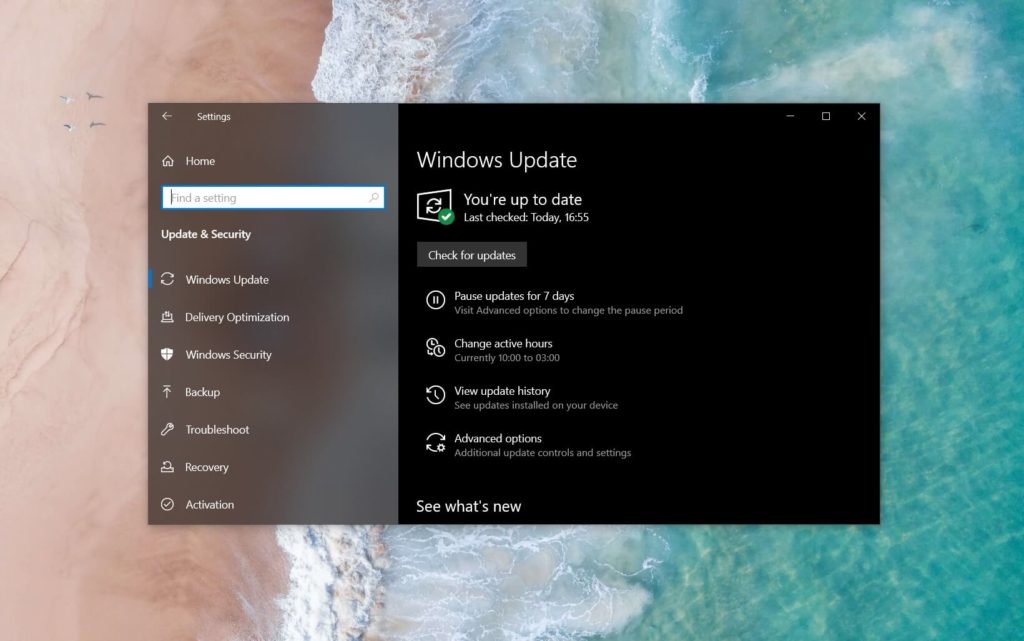
Task: Click the Change active hours clock icon
Action: click(x=434, y=349)
